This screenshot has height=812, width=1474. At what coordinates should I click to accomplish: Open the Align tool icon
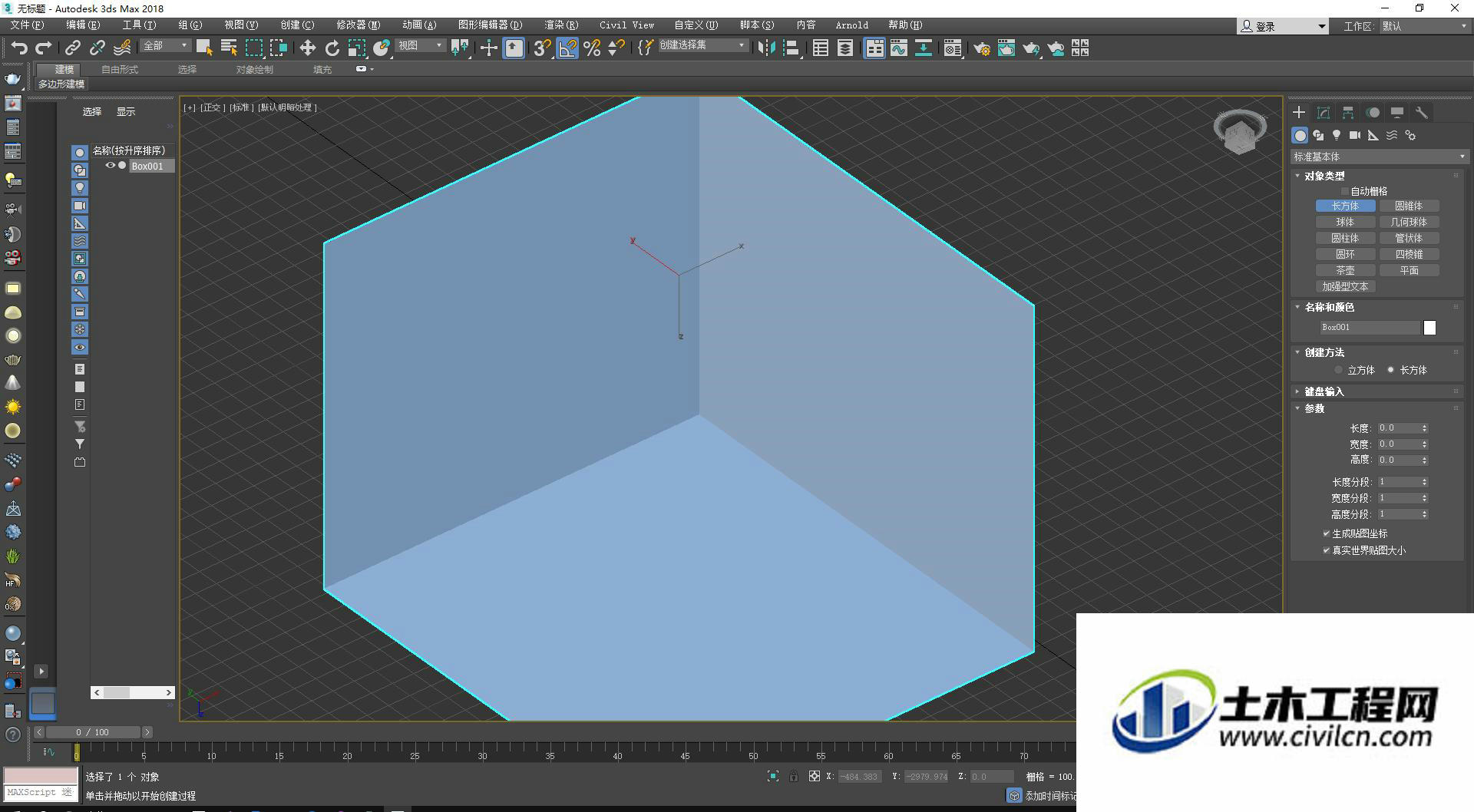pos(792,48)
